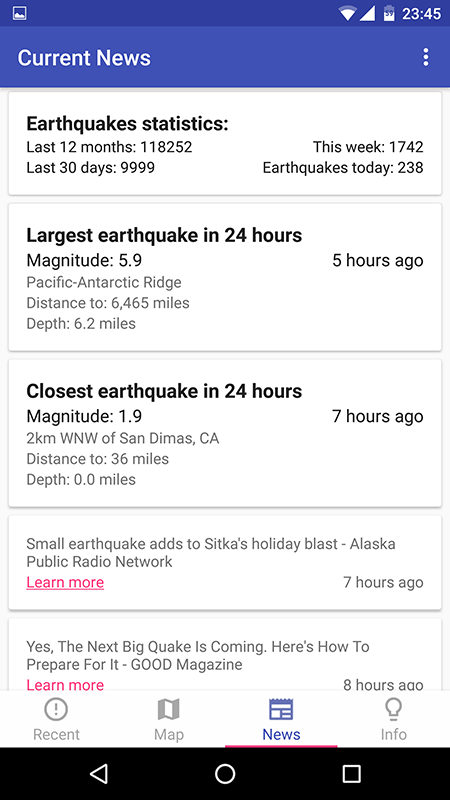This screenshot has height=800, width=450.
Task: Tap the Earthquakes statistics card
Action: [225, 143]
